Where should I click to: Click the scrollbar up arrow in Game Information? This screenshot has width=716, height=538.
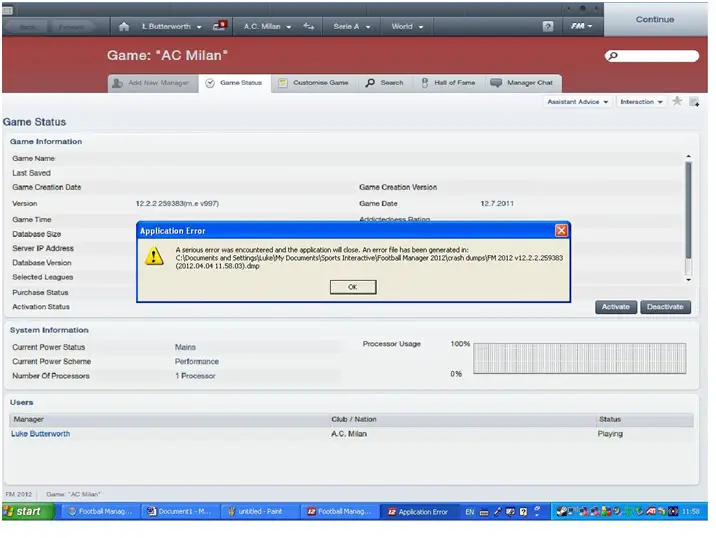click(688, 157)
